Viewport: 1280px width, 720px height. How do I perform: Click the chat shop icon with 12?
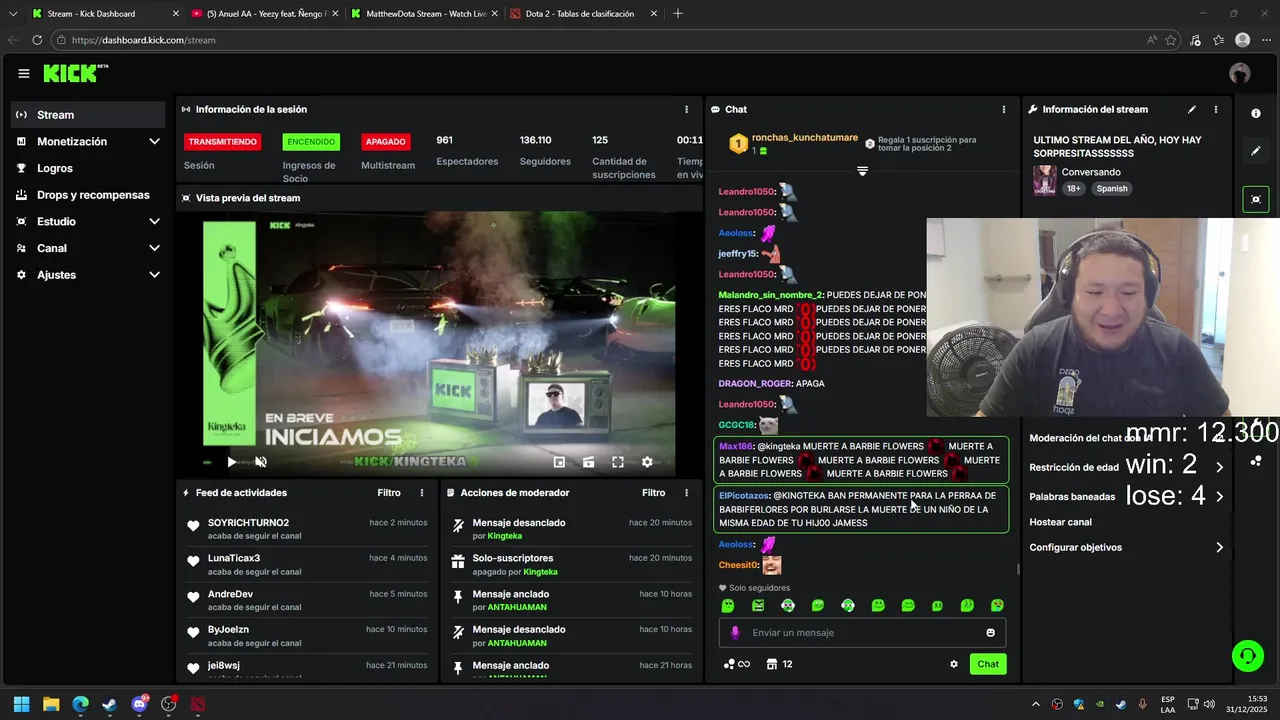pos(779,664)
